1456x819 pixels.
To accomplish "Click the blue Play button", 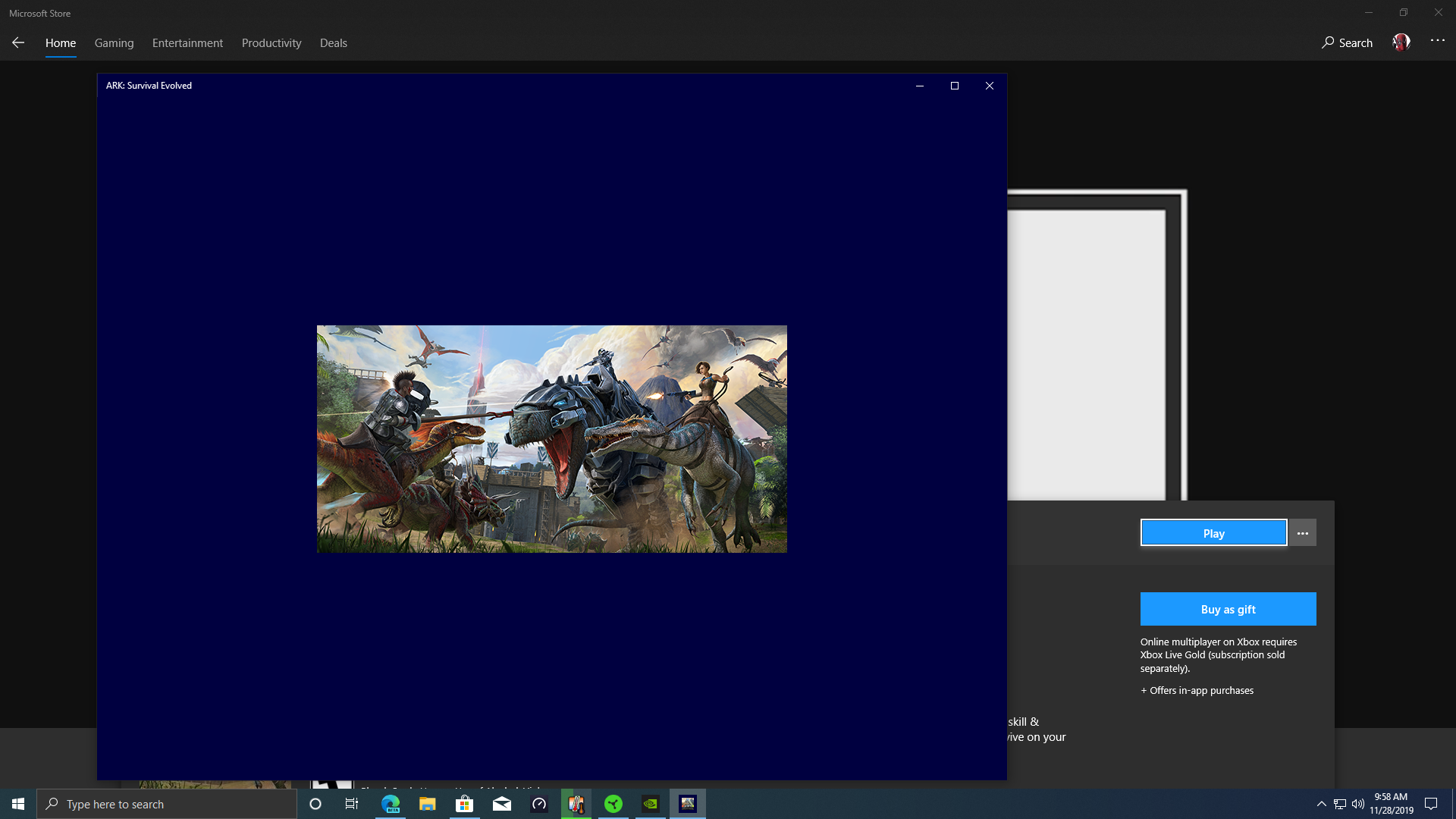I will click(1213, 533).
